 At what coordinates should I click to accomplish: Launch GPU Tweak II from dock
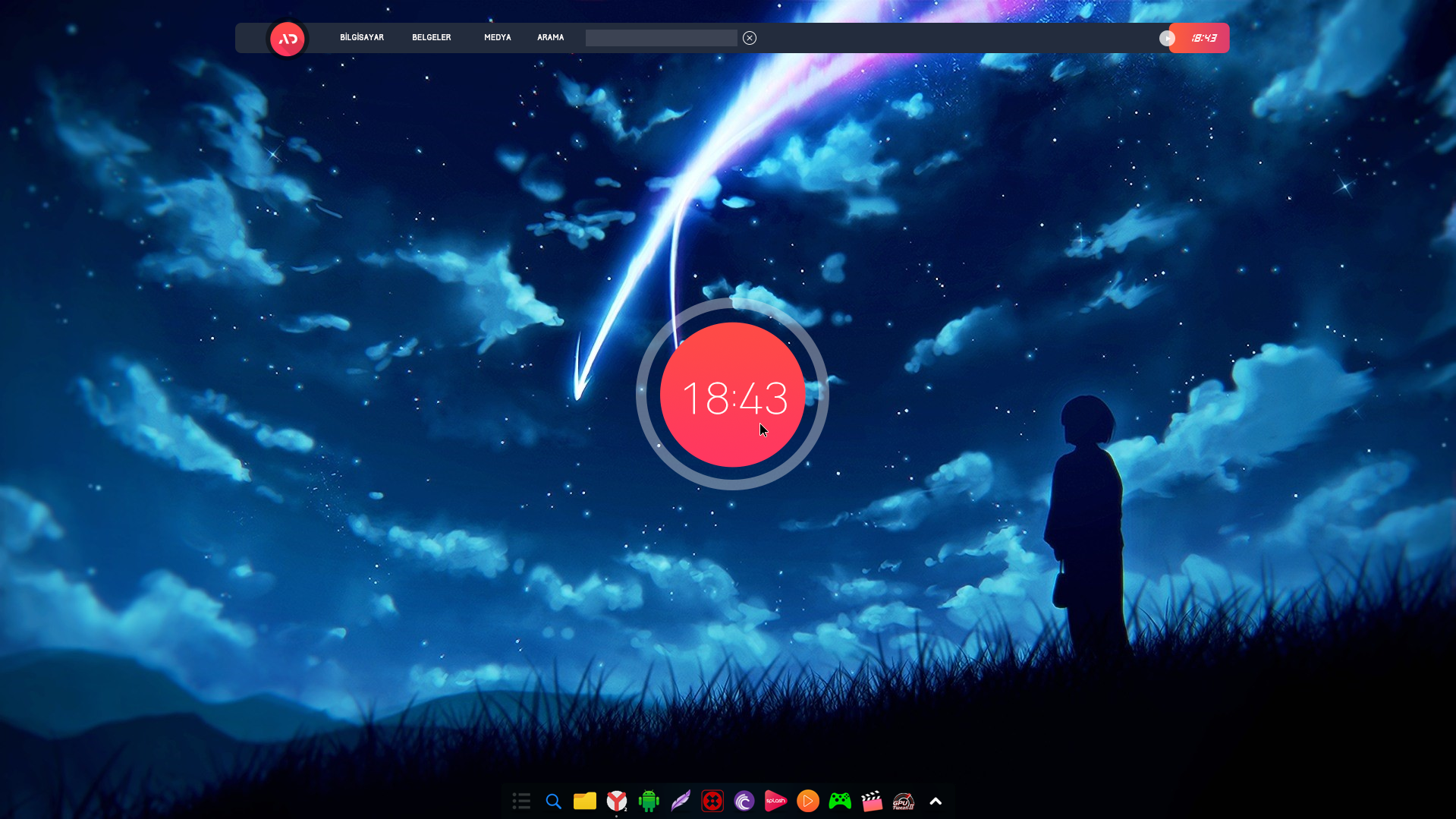[904, 801]
